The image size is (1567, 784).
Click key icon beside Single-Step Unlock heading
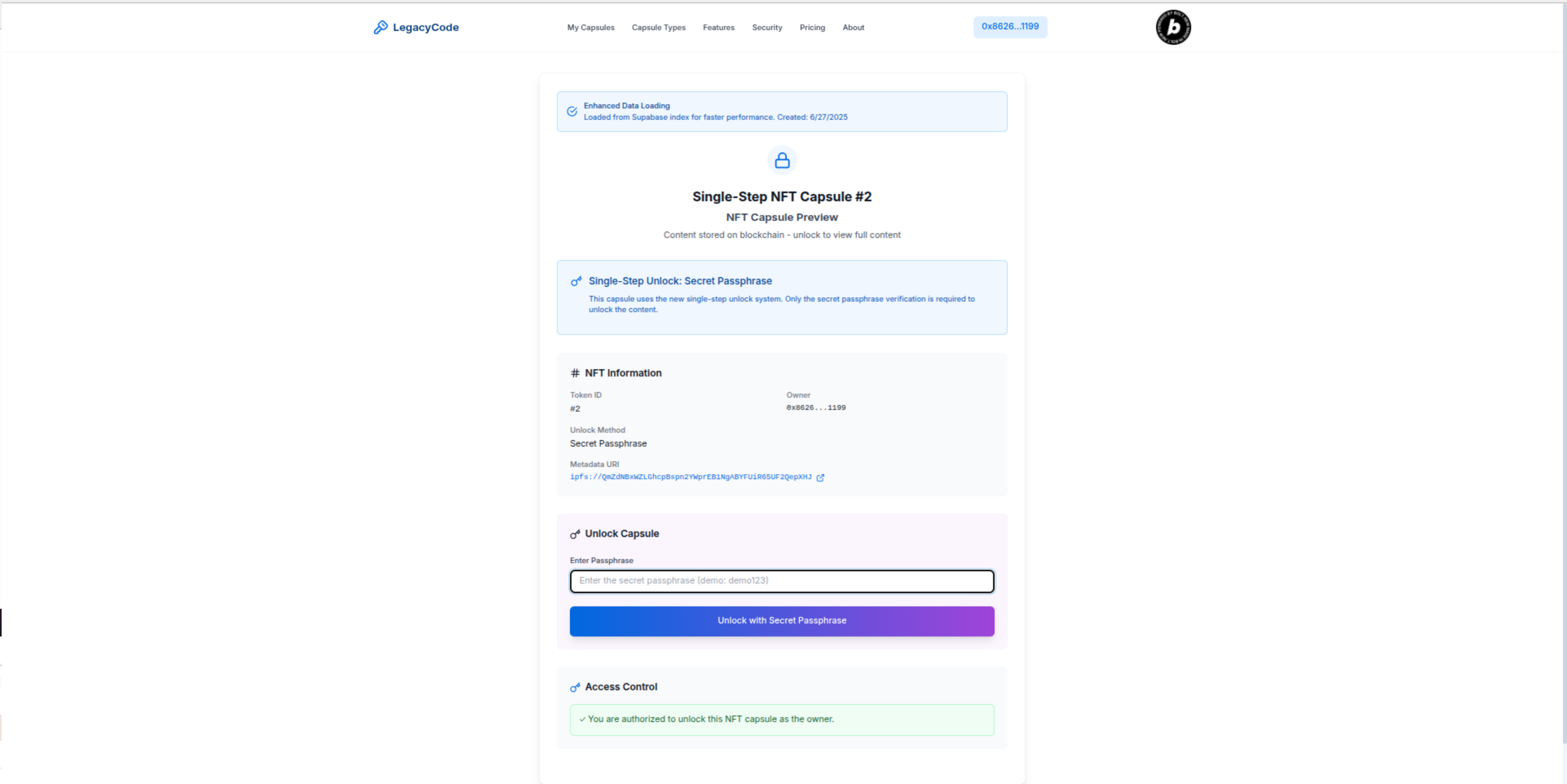(x=576, y=281)
